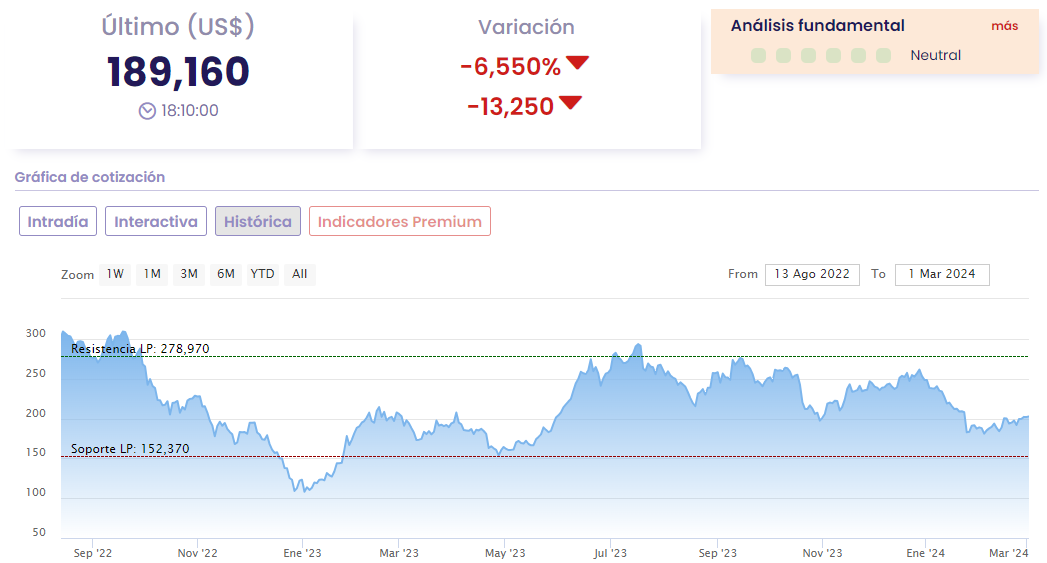Open the 'más' link in Análisis fundamental
The width and height of the screenshot is (1047, 563).
point(1004,26)
